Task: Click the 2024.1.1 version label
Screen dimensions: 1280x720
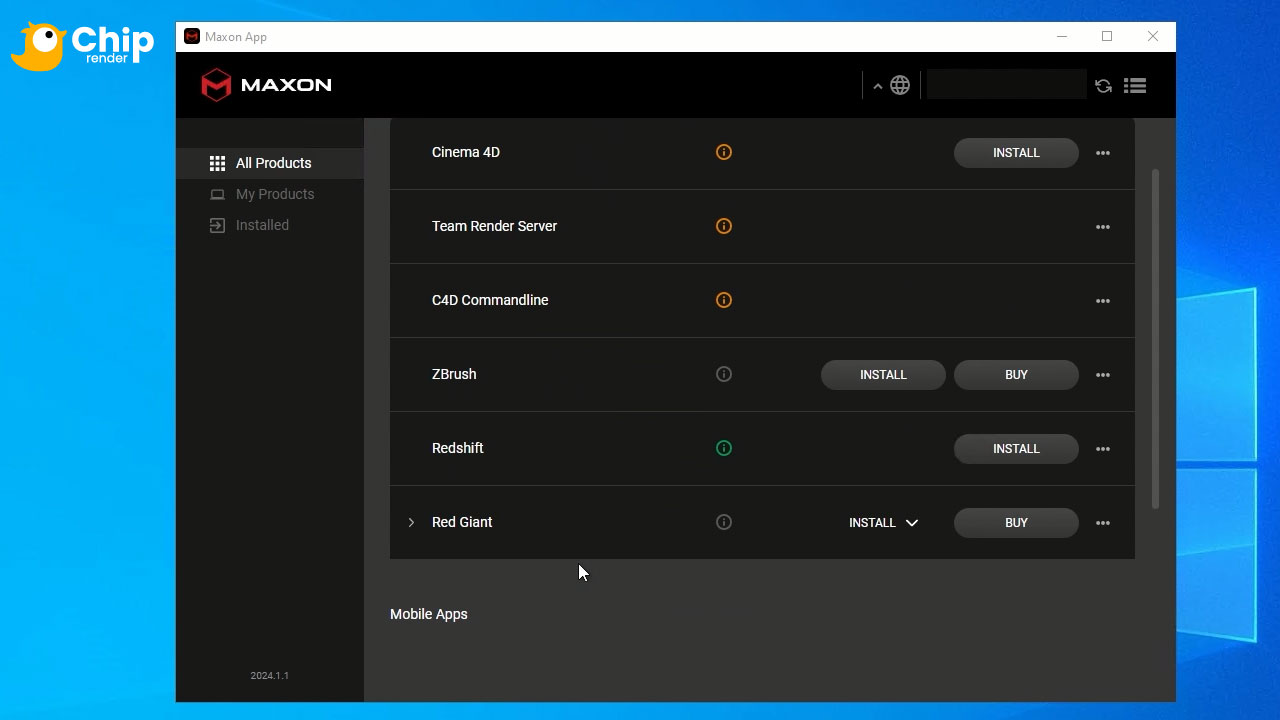Action: coord(270,676)
